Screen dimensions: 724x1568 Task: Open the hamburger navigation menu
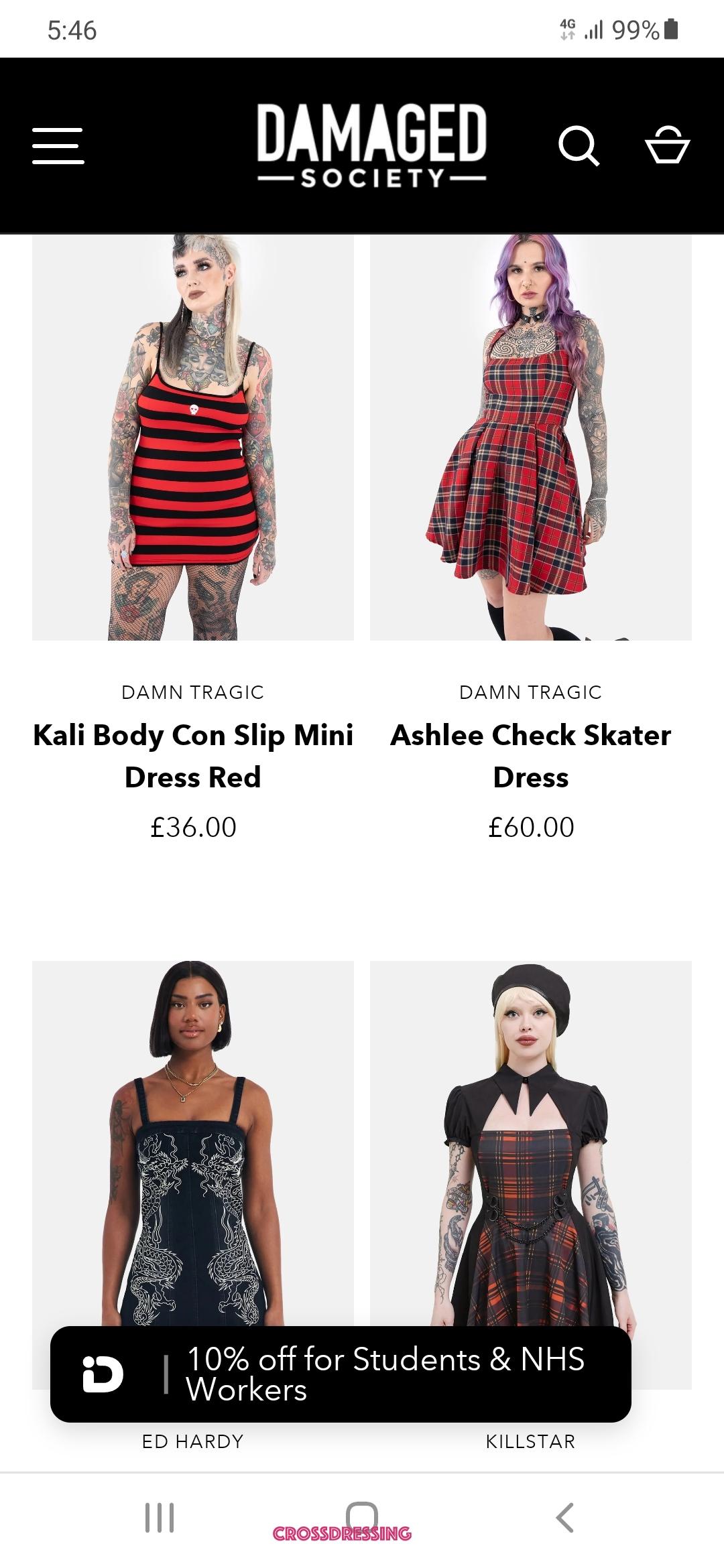pos(58,145)
